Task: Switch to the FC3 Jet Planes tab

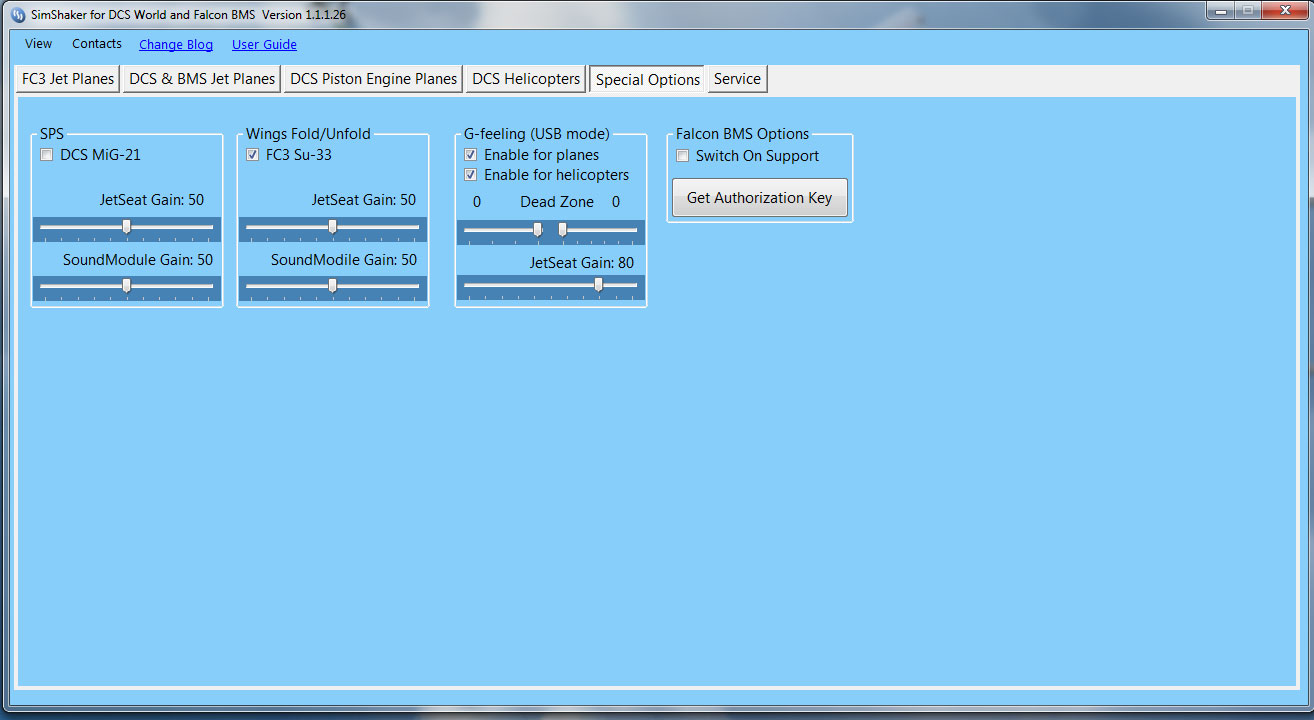Action: coord(68,79)
